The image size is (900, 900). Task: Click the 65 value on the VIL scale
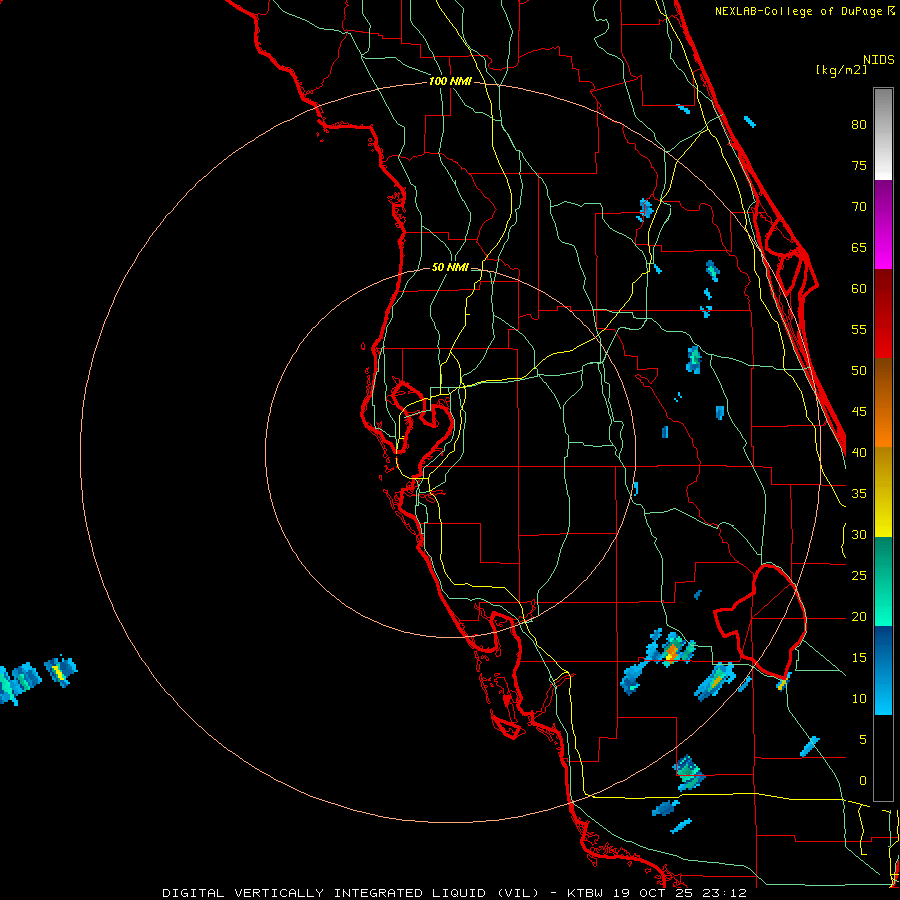click(x=859, y=248)
